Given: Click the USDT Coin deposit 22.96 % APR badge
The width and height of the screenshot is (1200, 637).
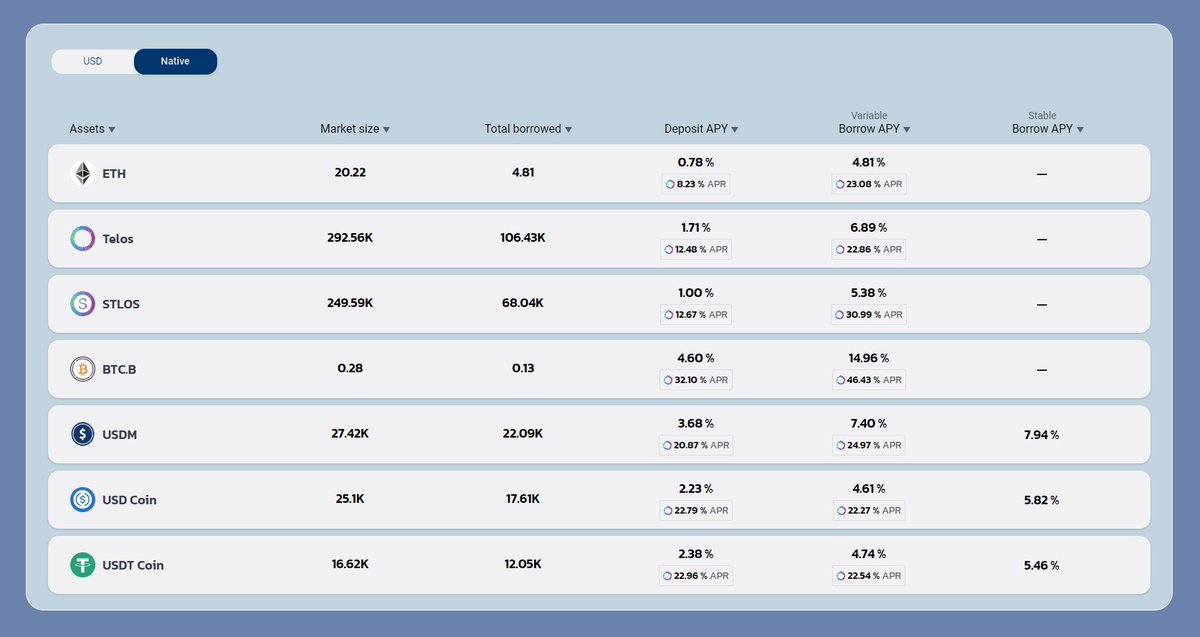Looking at the screenshot, I should pos(696,575).
